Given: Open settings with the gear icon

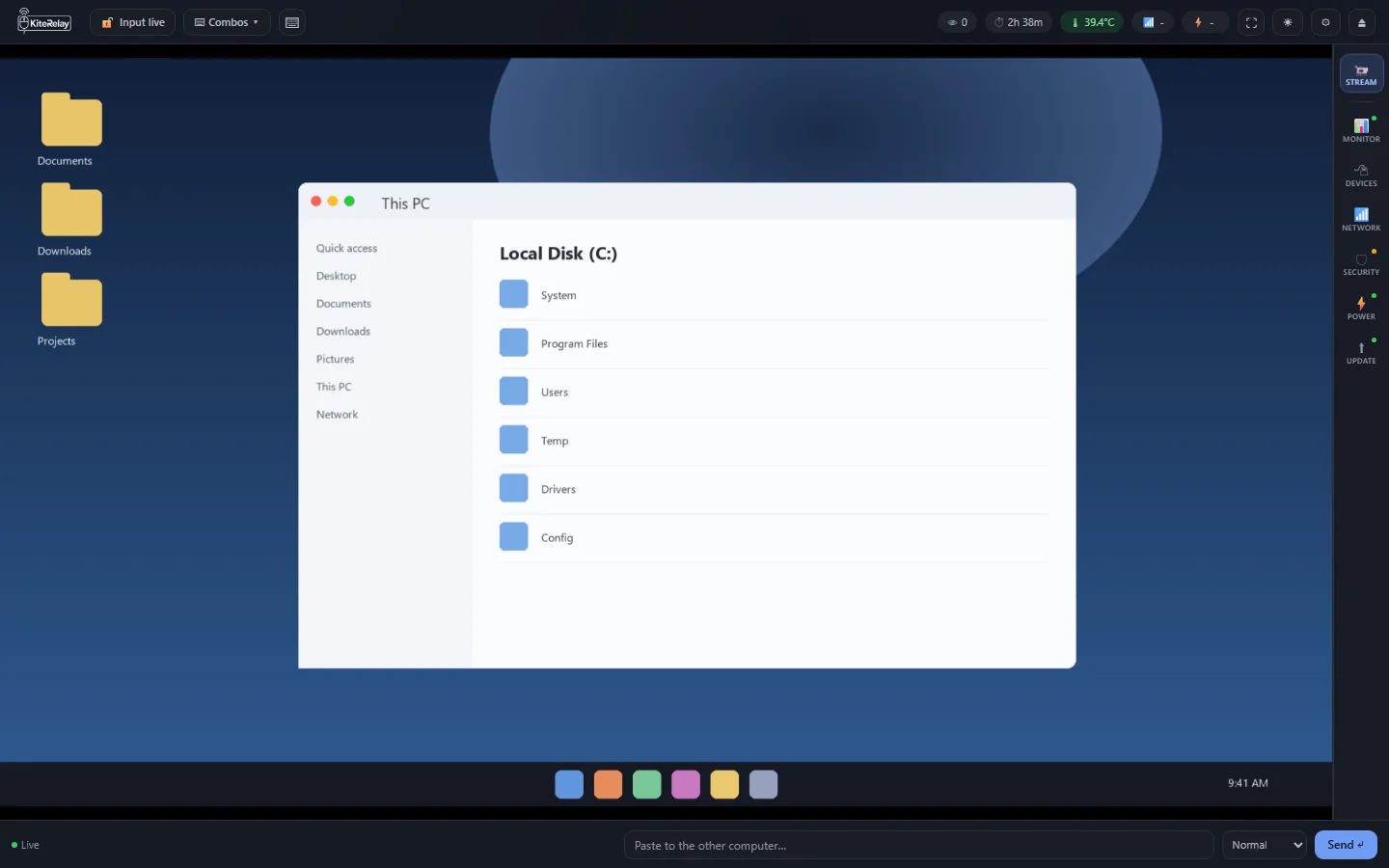Looking at the screenshot, I should click(x=1325, y=22).
